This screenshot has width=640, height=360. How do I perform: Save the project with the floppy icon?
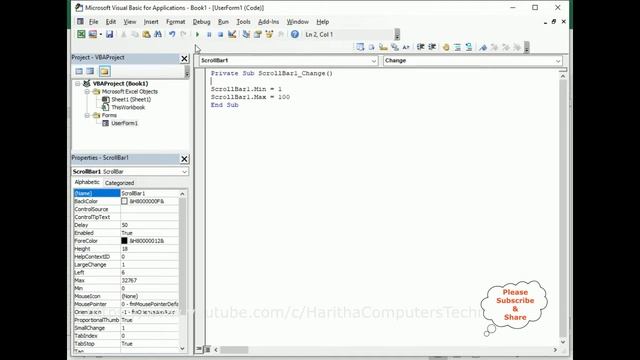tap(109, 34)
